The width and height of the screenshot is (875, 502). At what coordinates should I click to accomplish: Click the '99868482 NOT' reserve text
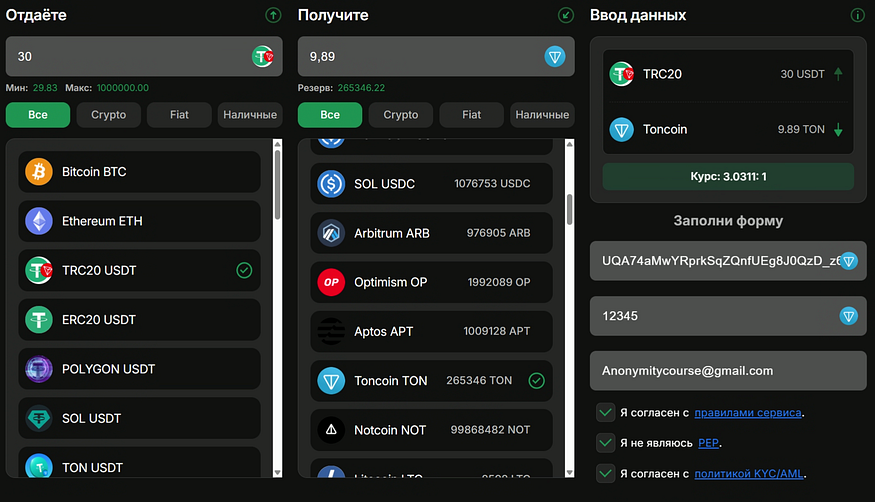coord(491,430)
